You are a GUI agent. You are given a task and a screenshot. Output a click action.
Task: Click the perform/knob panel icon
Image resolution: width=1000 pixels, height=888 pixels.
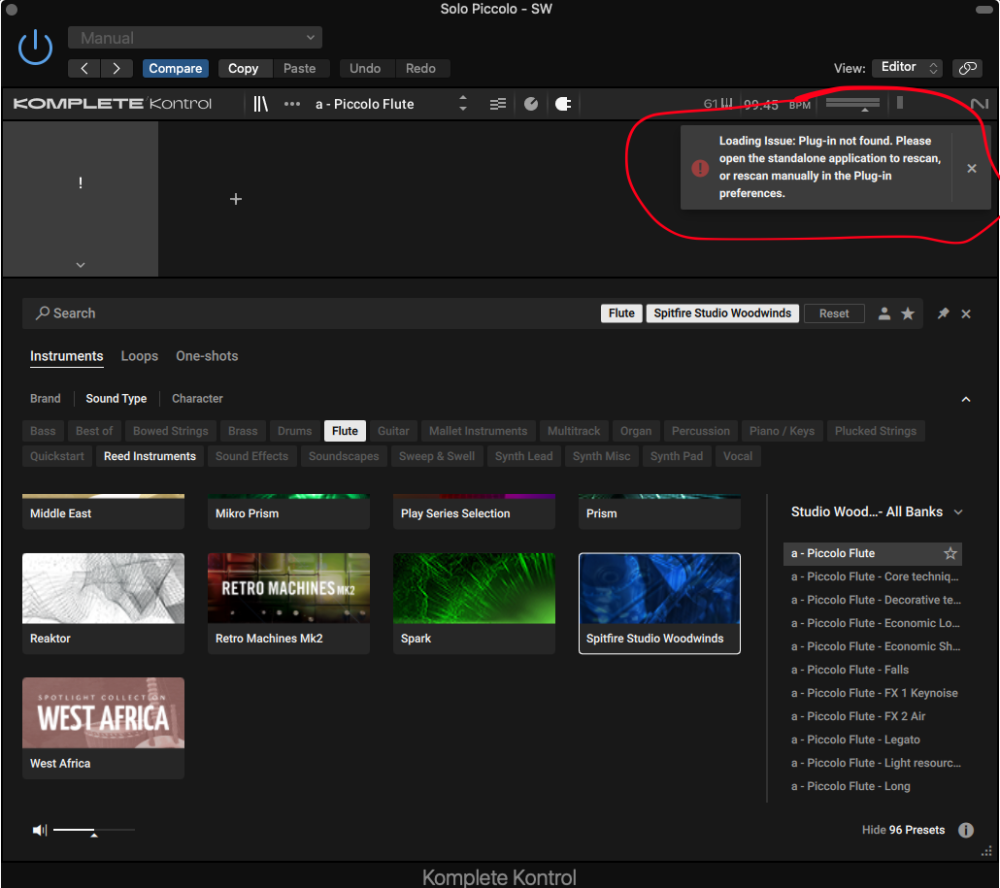point(531,103)
